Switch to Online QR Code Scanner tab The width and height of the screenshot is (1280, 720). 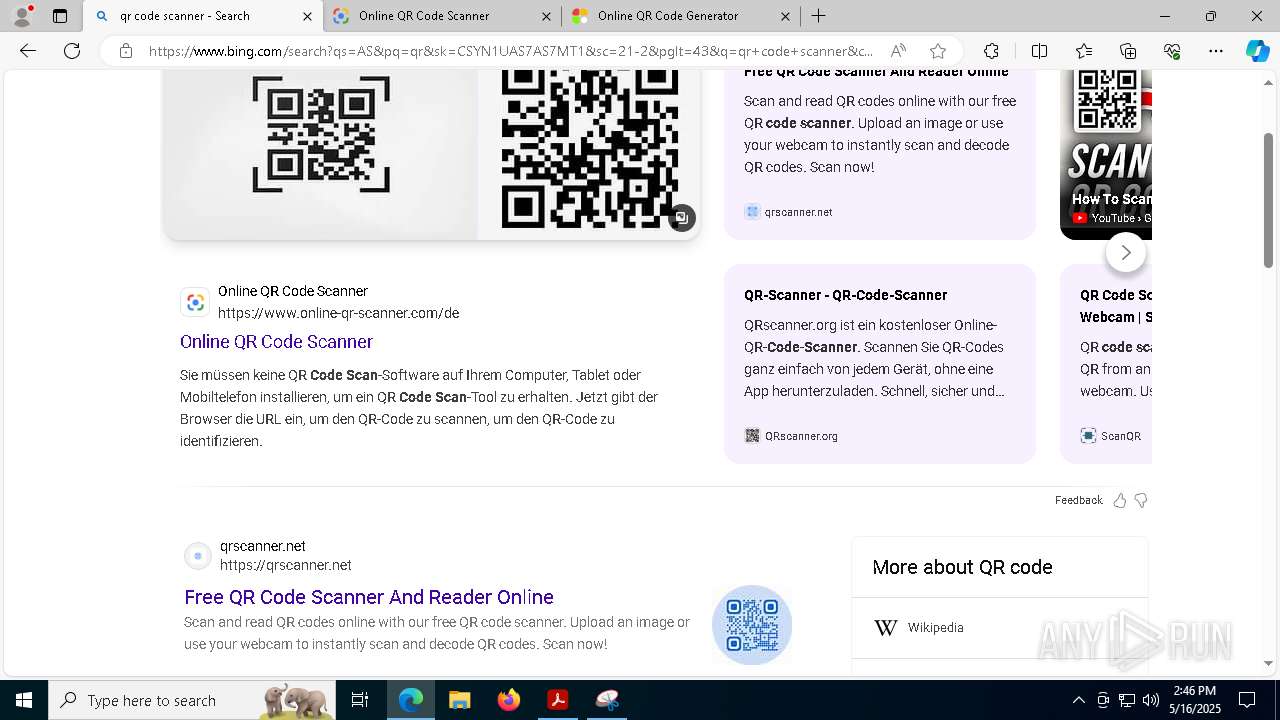pos(442,16)
